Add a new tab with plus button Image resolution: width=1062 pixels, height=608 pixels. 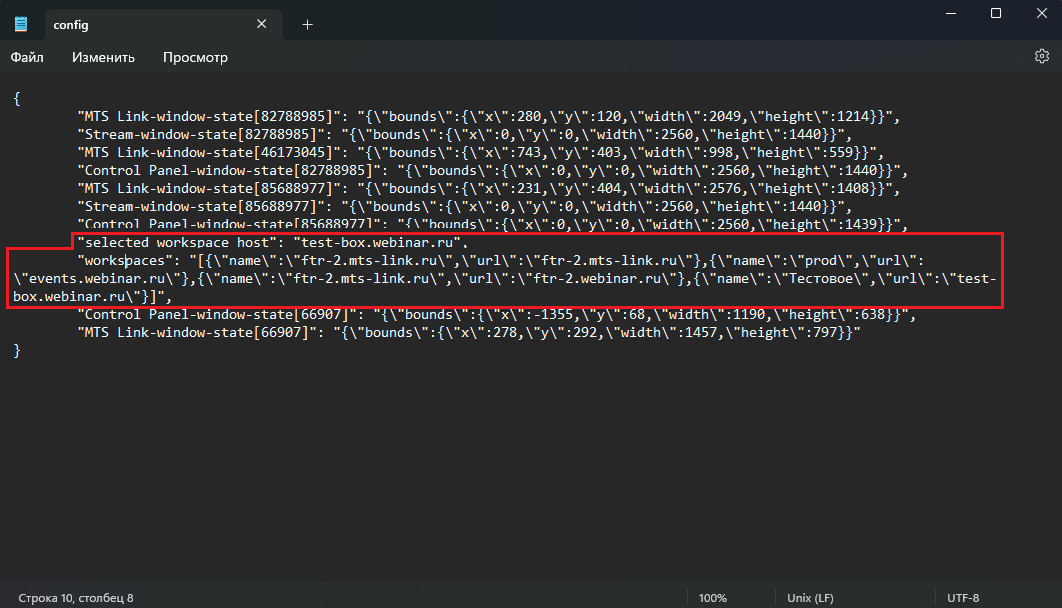point(307,25)
